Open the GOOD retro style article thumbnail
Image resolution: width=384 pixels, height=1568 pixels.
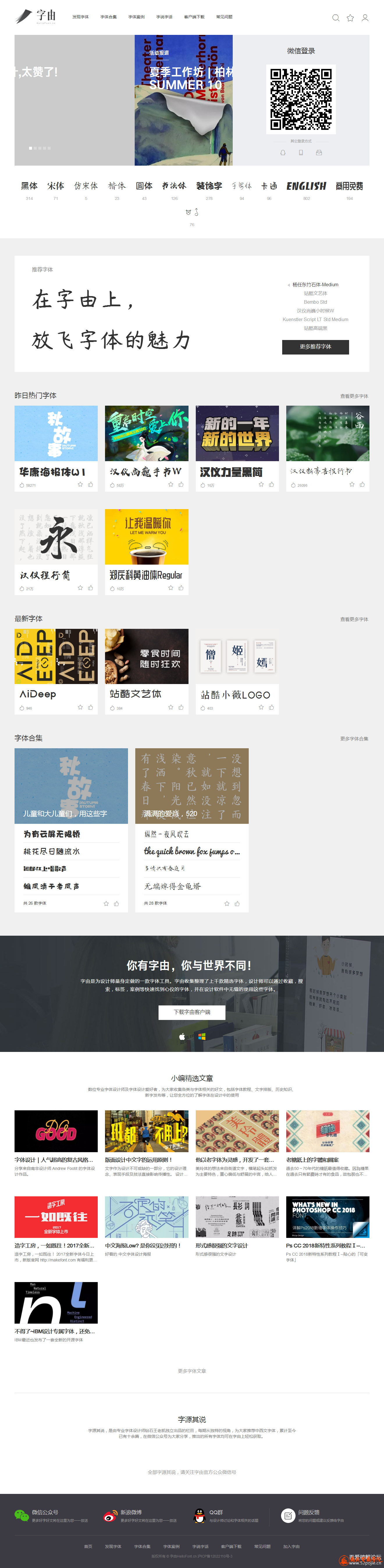point(56,1131)
